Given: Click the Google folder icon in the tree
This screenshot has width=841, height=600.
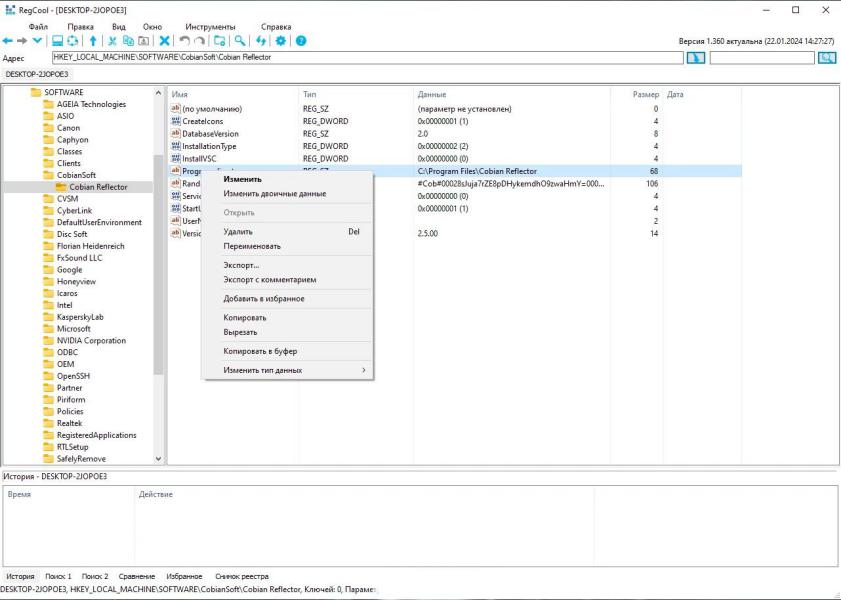Looking at the screenshot, I should click(x=48, y=270).
